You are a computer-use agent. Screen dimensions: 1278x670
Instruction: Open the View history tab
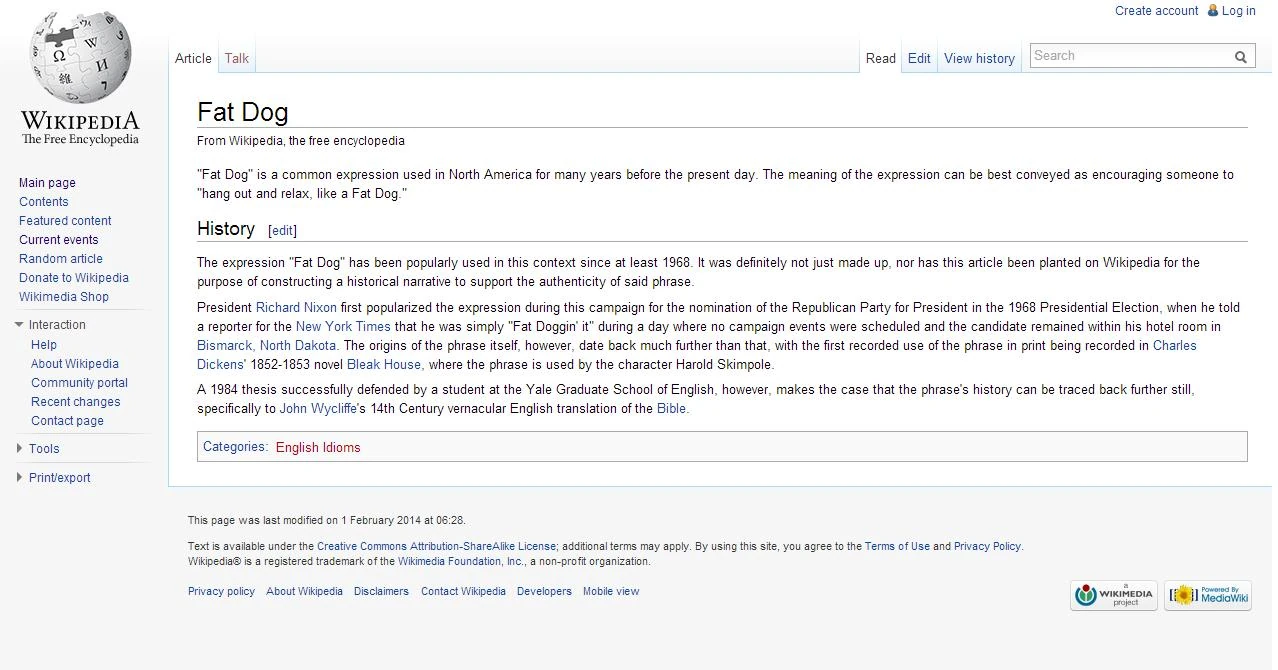[x=979, y=58]
